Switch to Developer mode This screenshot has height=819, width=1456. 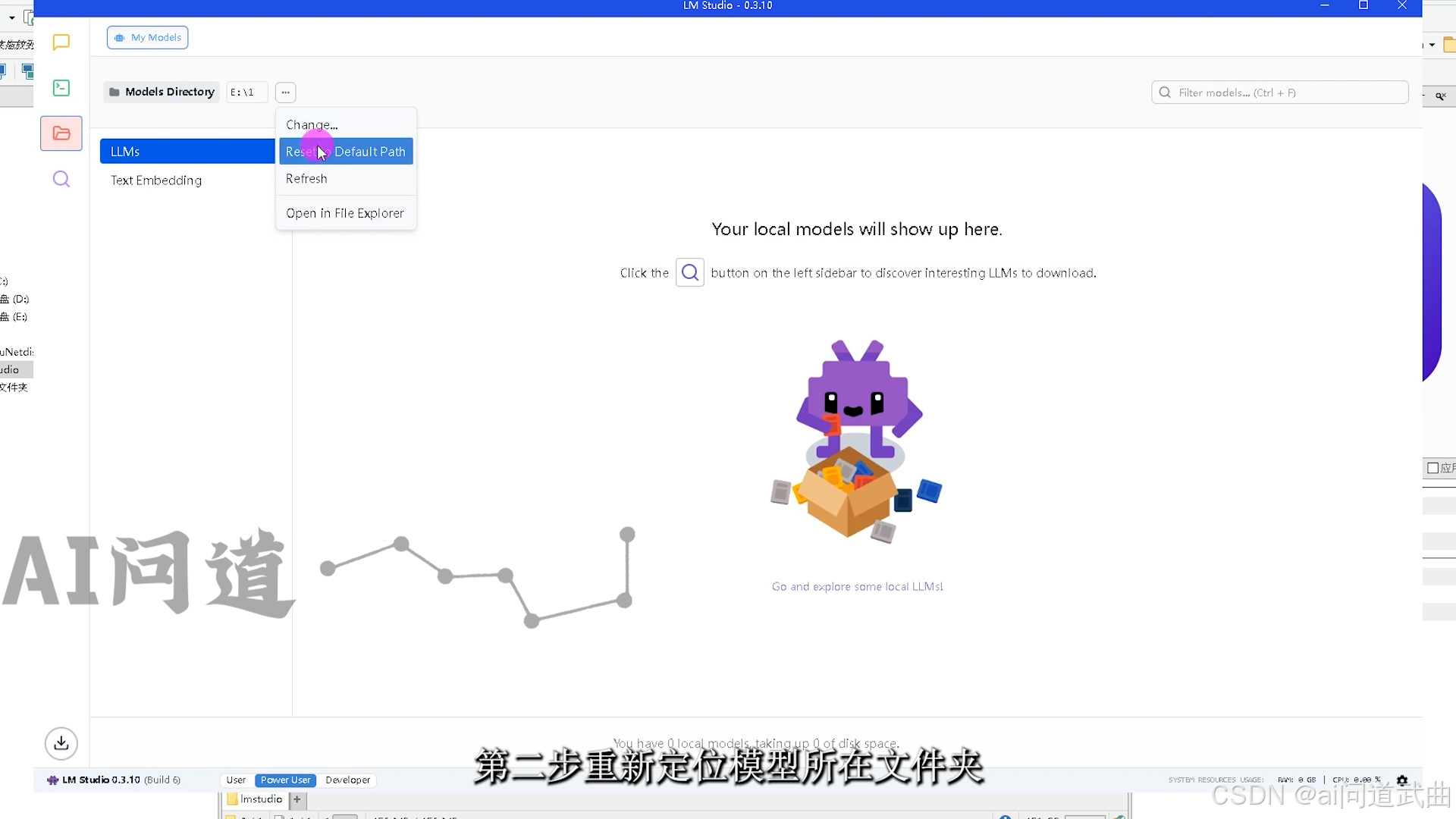click(347, 780)
